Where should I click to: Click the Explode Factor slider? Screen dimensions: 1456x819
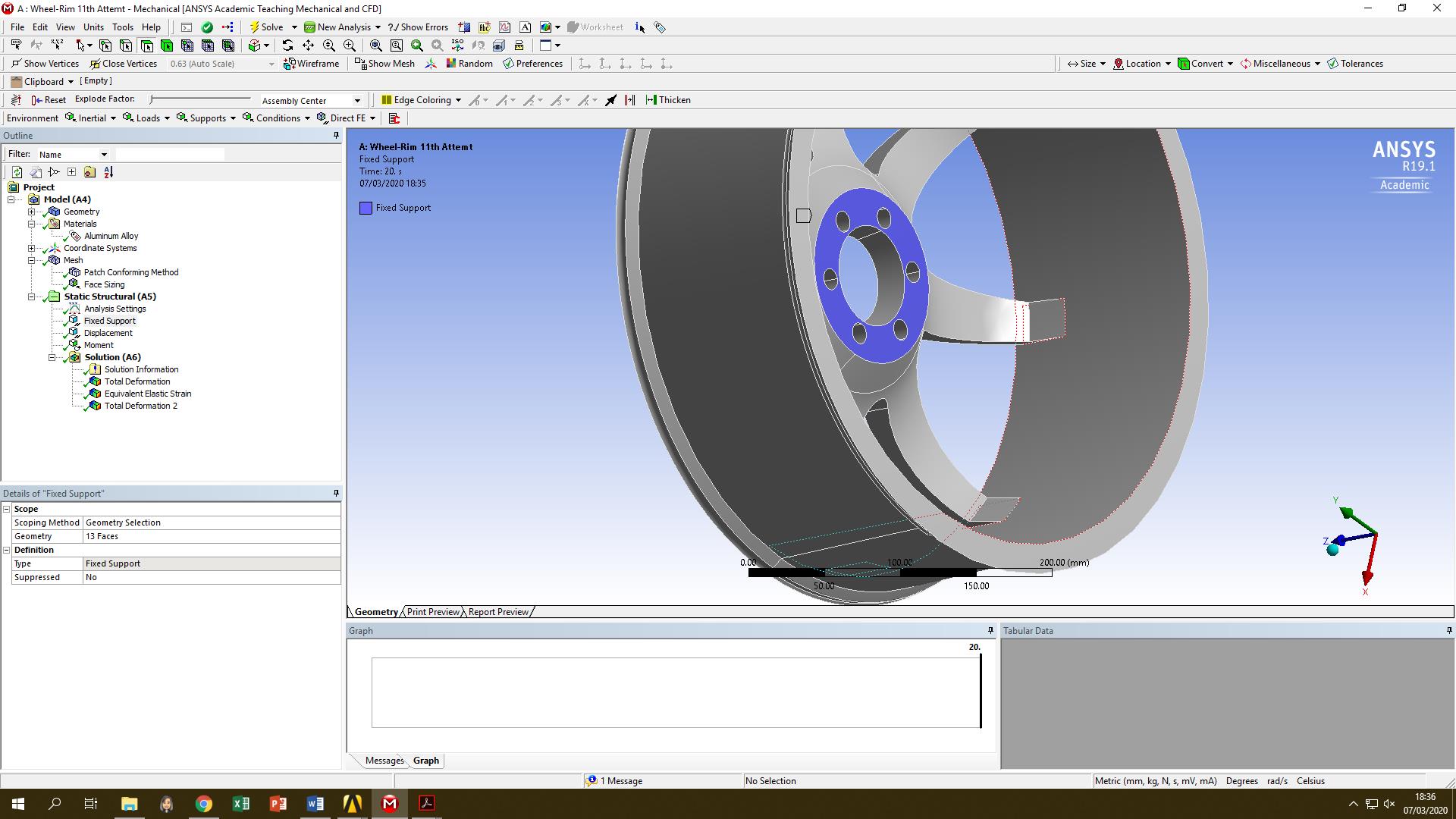200,99
